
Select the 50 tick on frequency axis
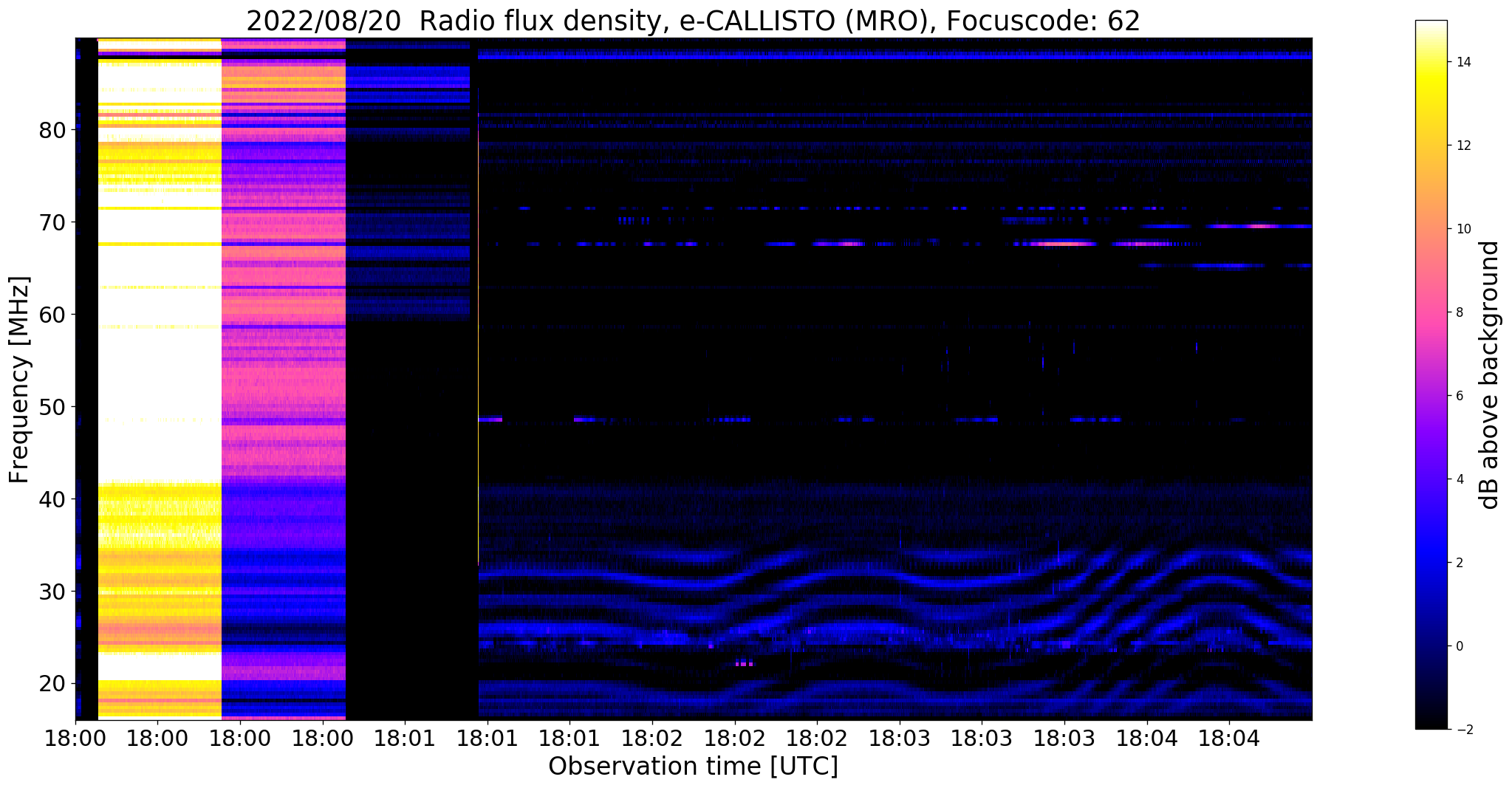pyautogui.click(x=53, y=407)
